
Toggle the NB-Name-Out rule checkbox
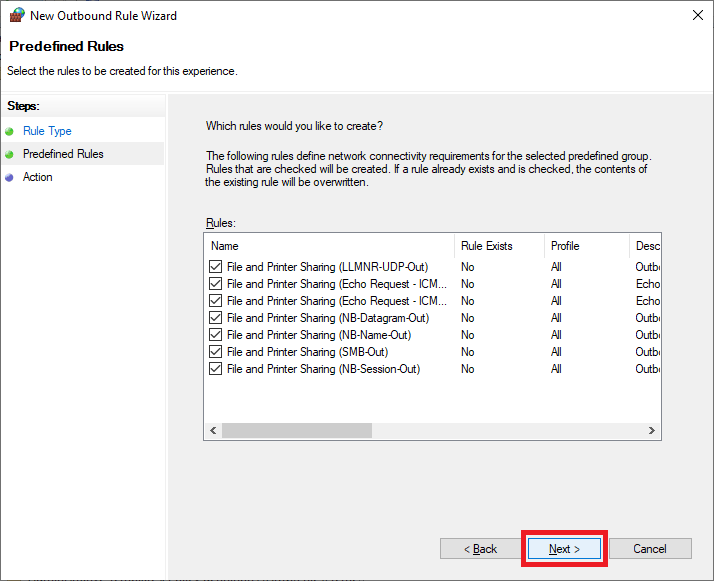[x=216, y=335]
